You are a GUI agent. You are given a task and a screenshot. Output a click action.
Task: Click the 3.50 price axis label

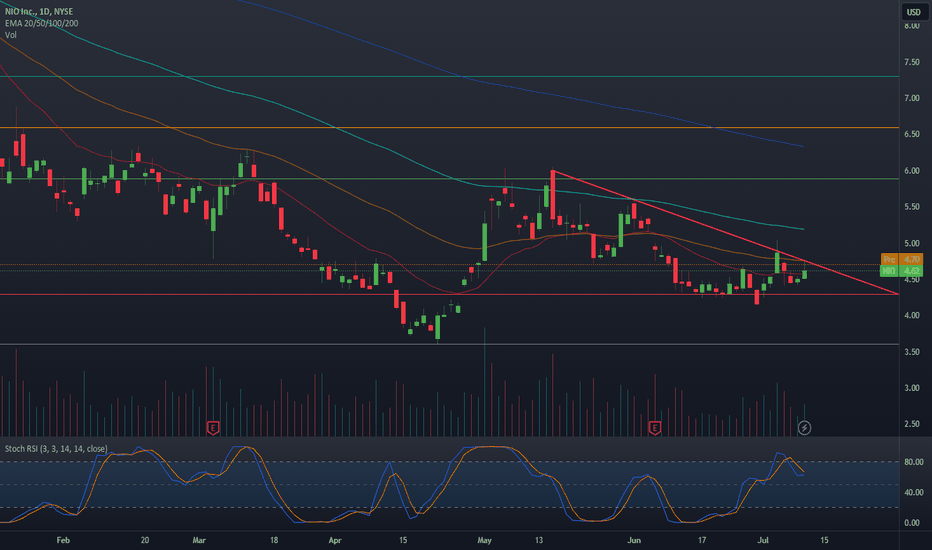coord(912,352)
